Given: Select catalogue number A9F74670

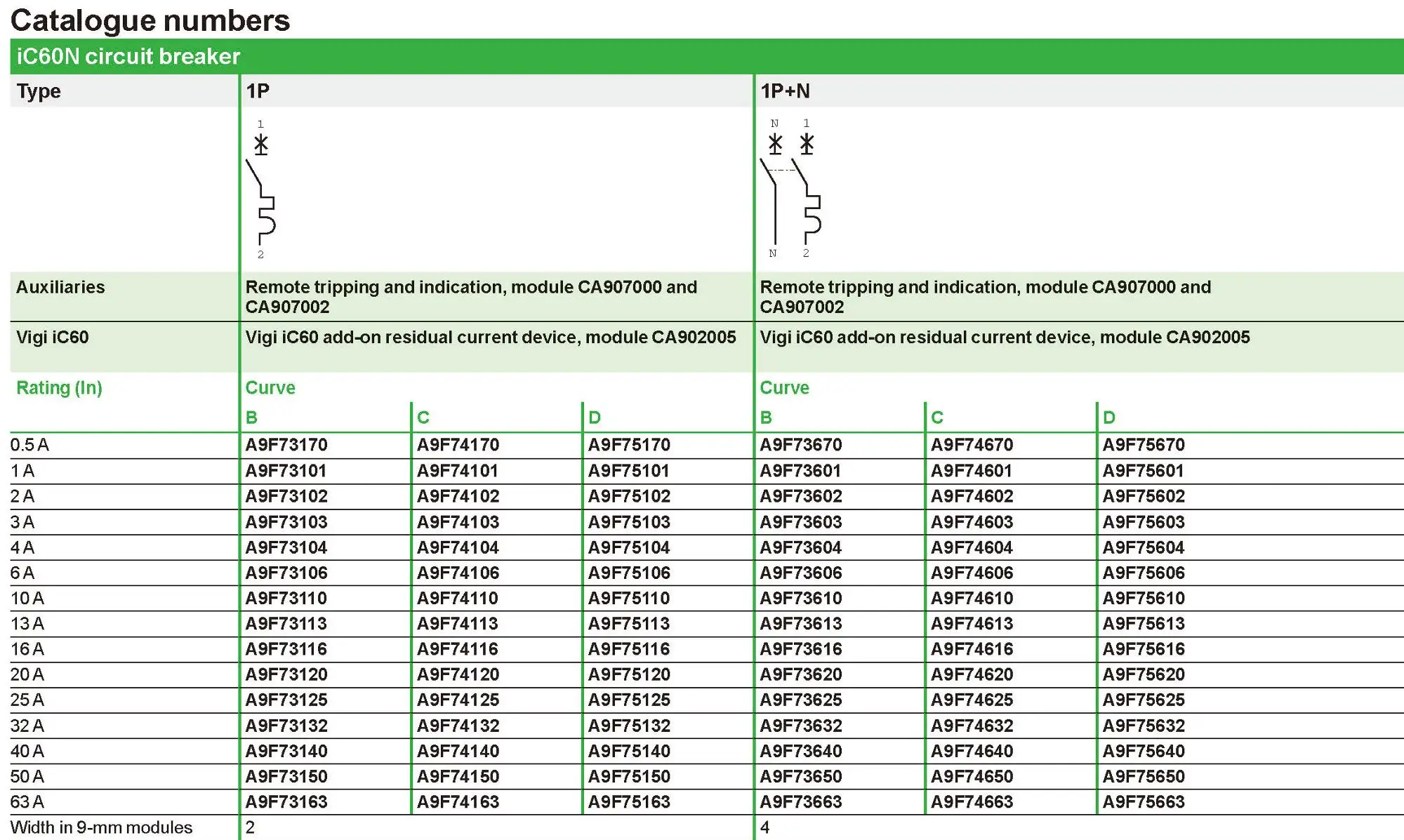Looking at the screenshot, I should click(972, 445).
